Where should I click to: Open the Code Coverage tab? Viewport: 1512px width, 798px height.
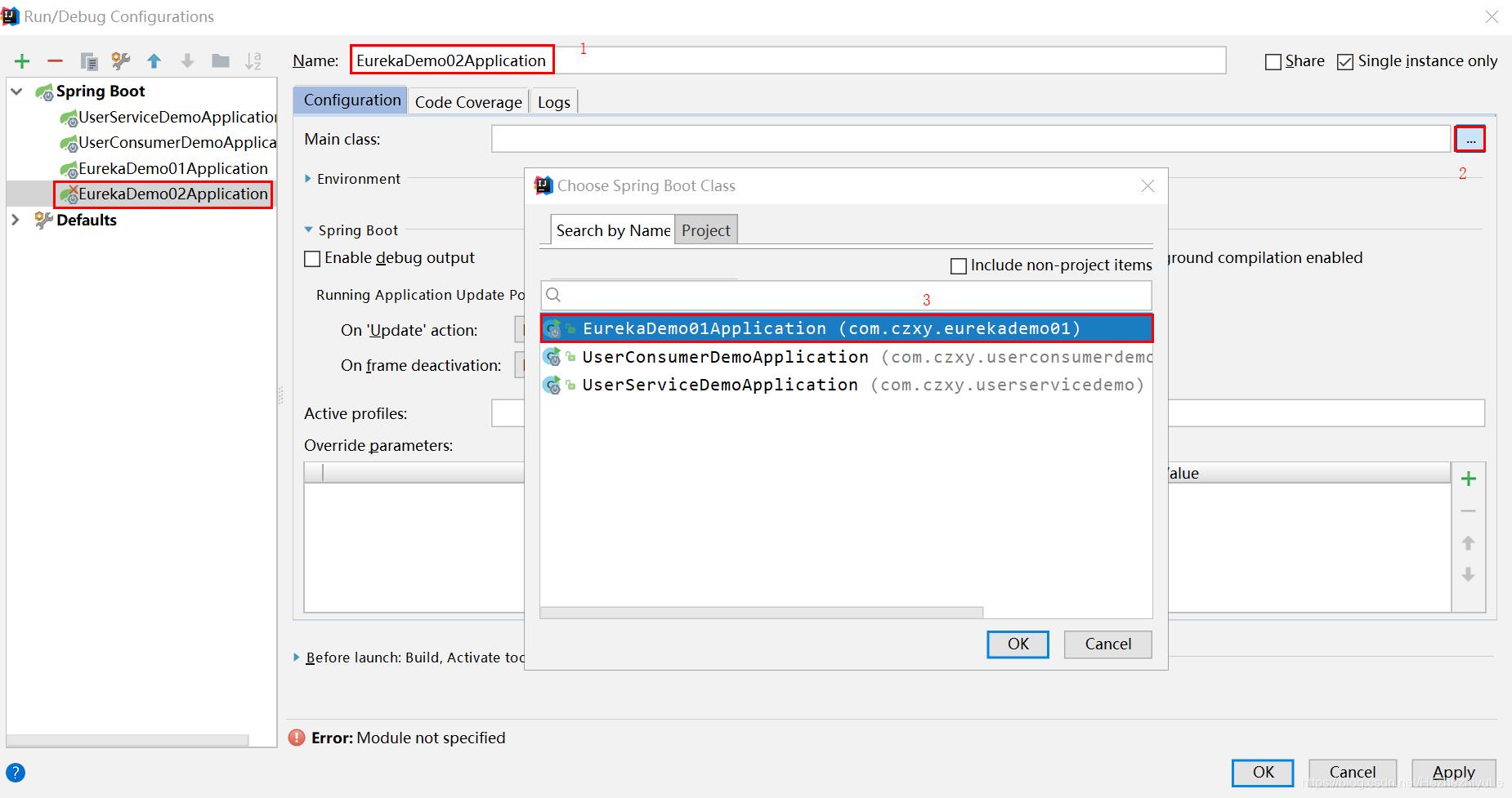[468, 102]
